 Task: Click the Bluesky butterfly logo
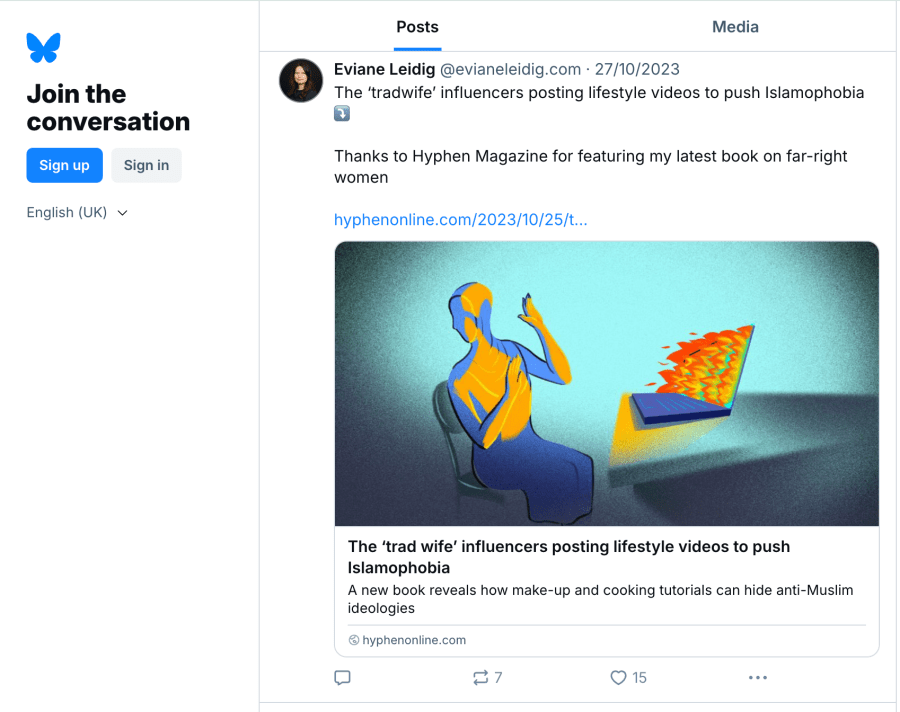point(43,47)
